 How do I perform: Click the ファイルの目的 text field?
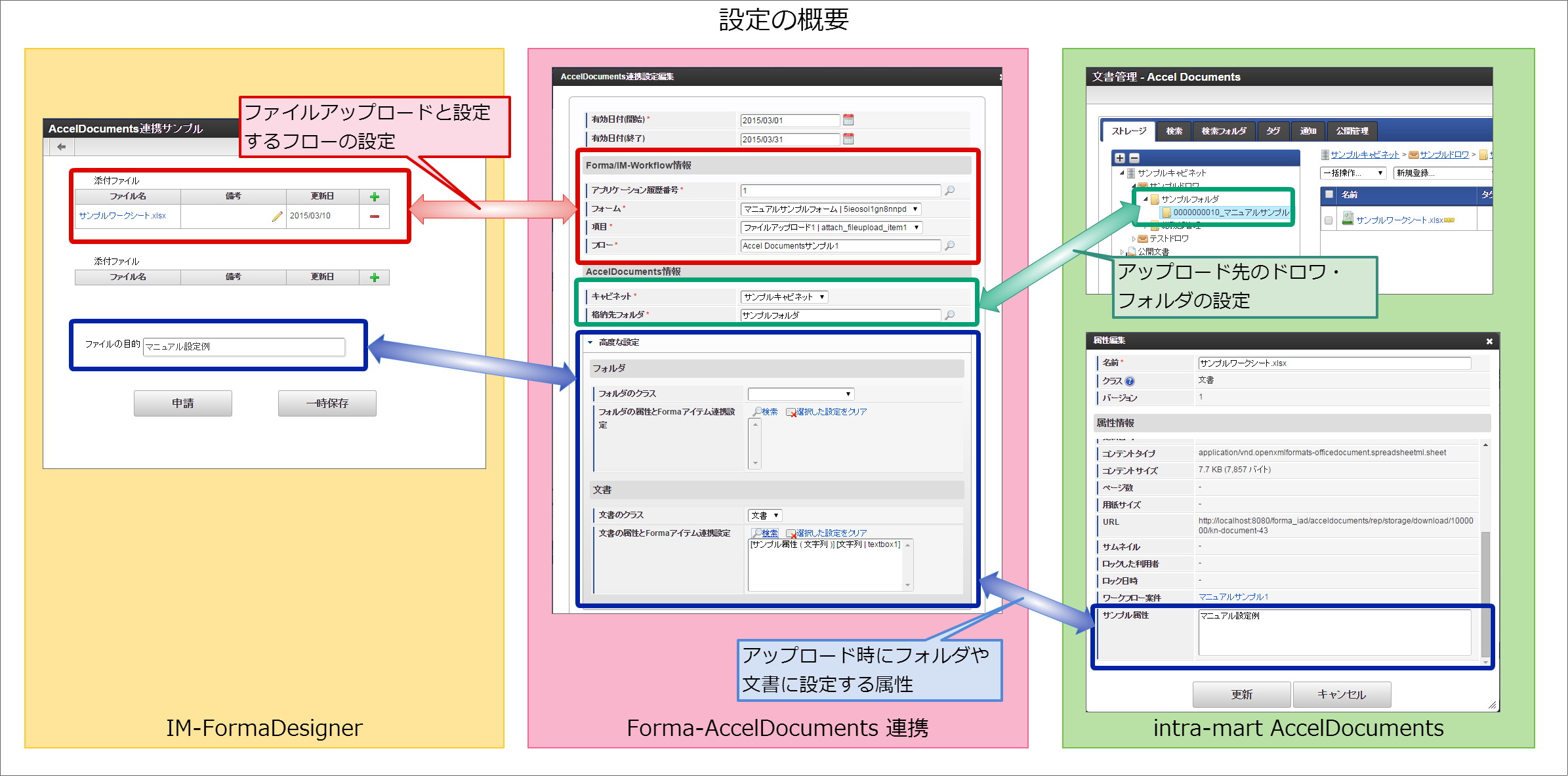(x=244, y=346)
